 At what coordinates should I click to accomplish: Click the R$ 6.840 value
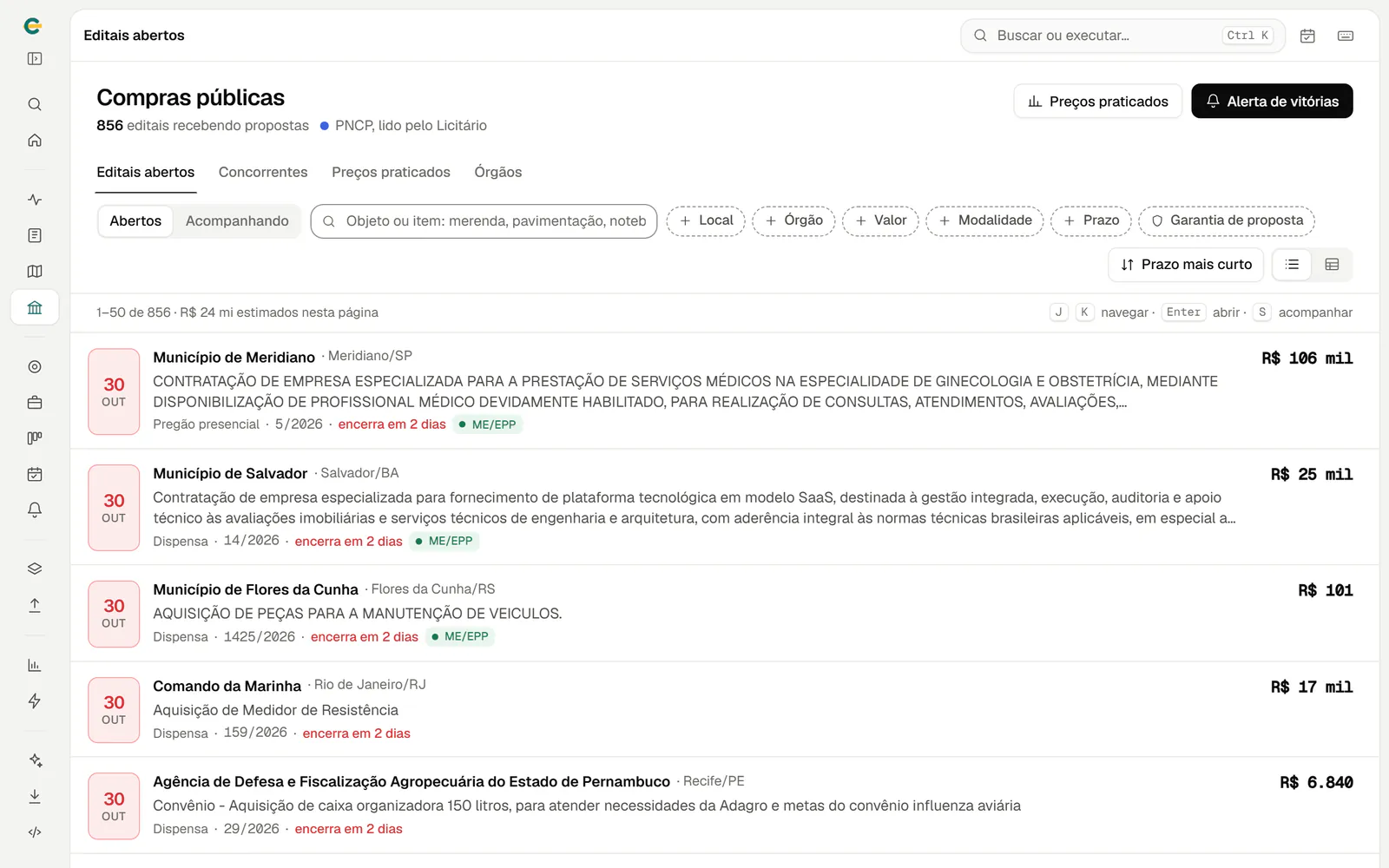click(x=1316, y=783)
